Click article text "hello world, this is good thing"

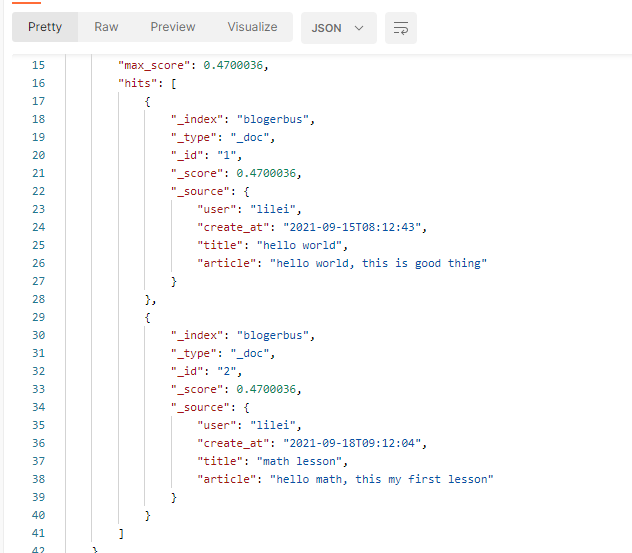point(378,263)
